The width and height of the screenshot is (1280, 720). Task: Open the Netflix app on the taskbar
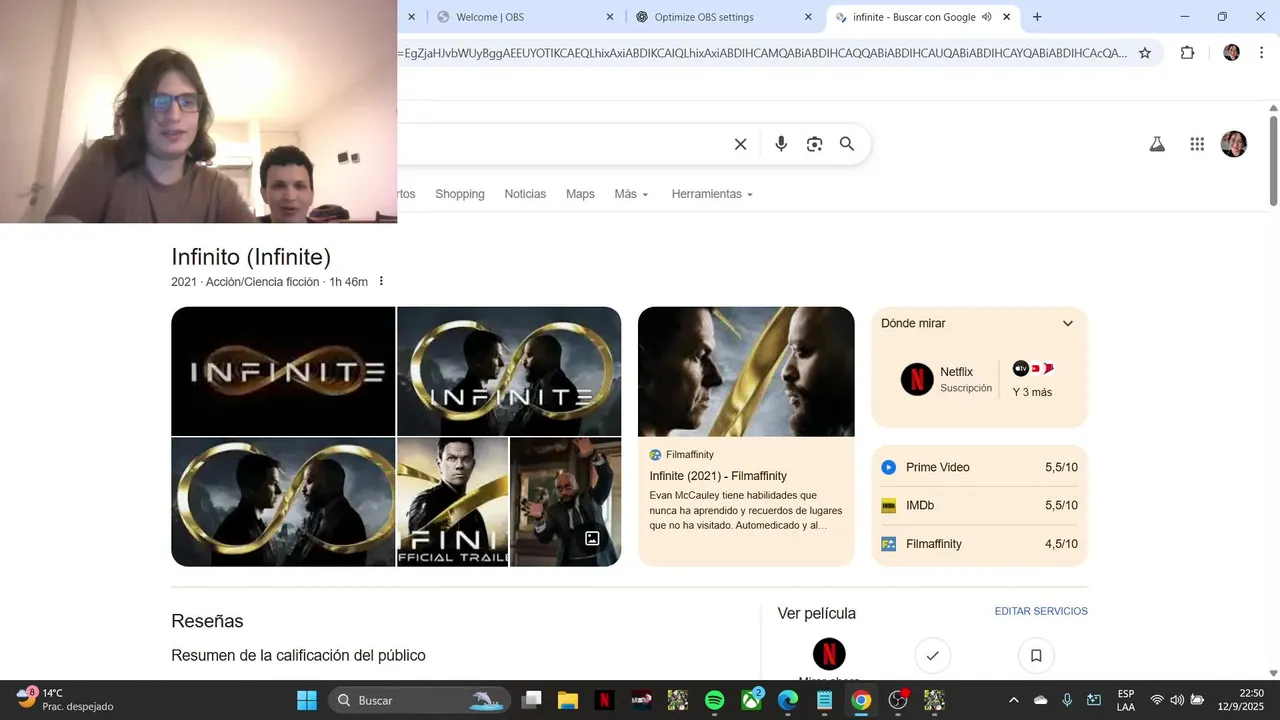604,700
